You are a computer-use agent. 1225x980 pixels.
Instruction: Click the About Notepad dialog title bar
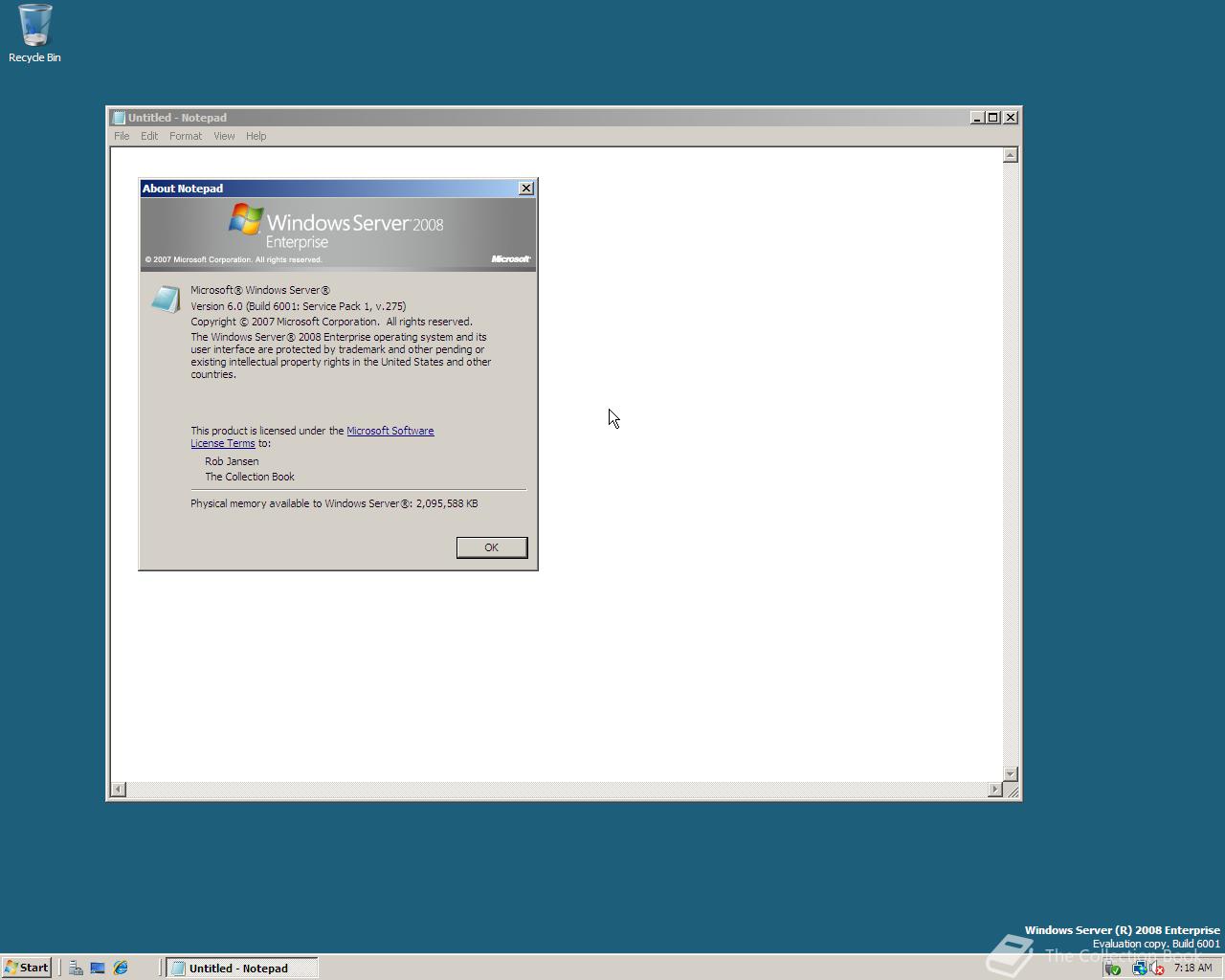(x=338, y=189)
